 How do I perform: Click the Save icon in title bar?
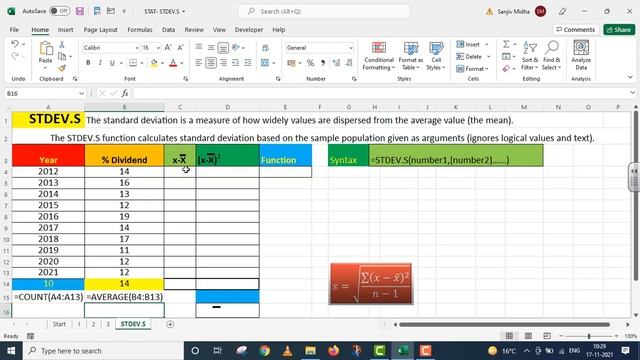(80, 11)
